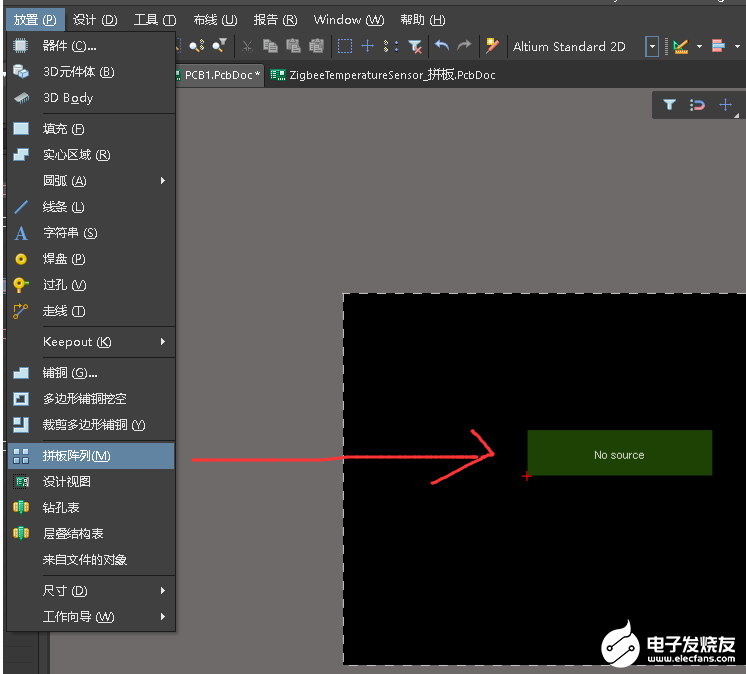
Task: Choose 铺铜 (G)... polygon pour
Action: tap(91, 373)
